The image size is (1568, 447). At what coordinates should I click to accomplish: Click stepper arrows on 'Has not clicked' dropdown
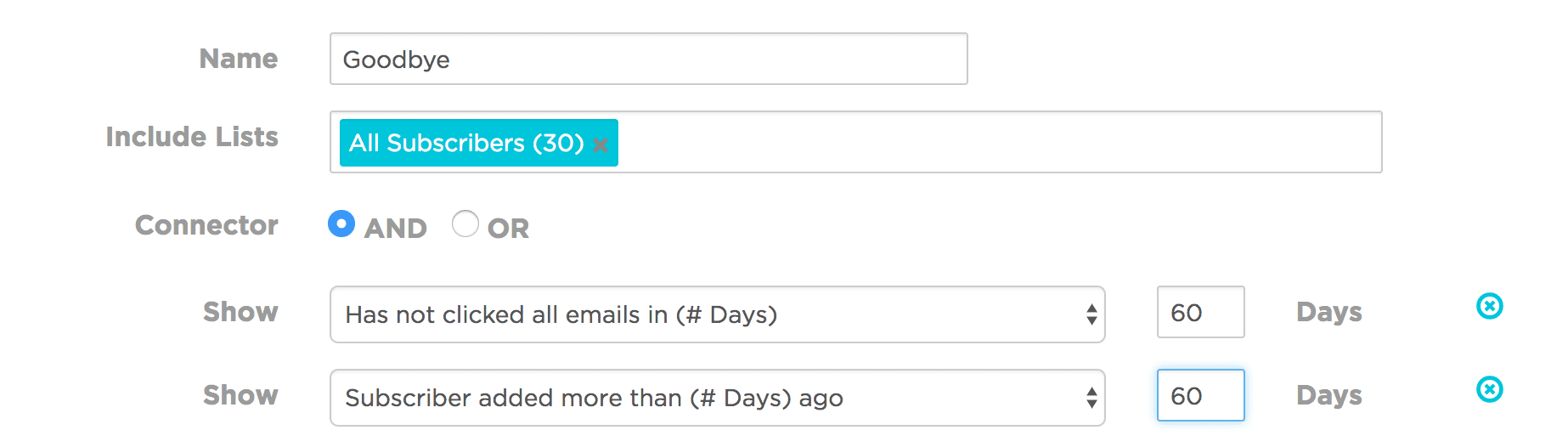(1091, 314)
